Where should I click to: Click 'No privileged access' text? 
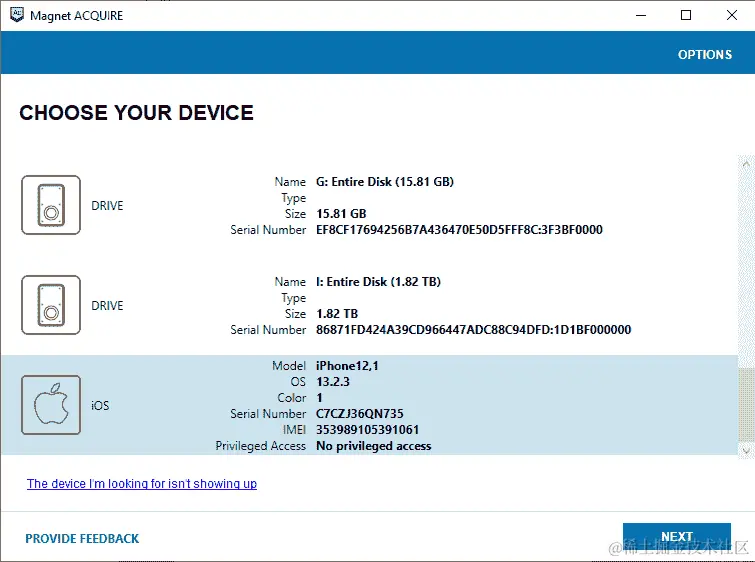374,446
